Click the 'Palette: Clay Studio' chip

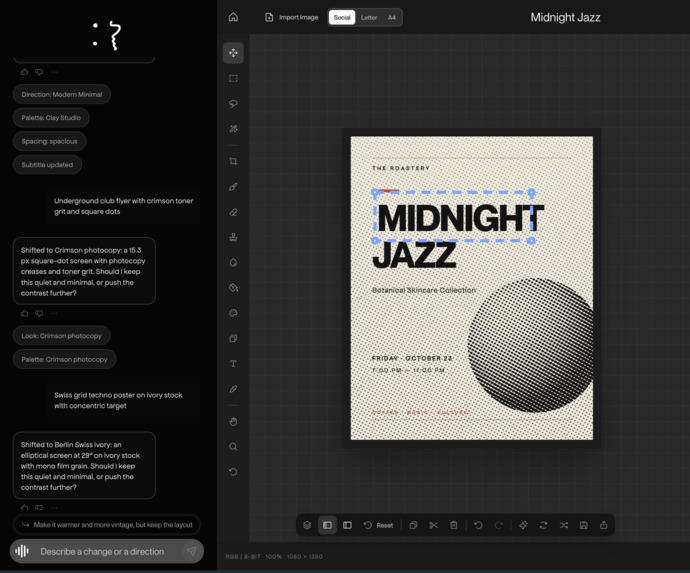click(51, 118)
